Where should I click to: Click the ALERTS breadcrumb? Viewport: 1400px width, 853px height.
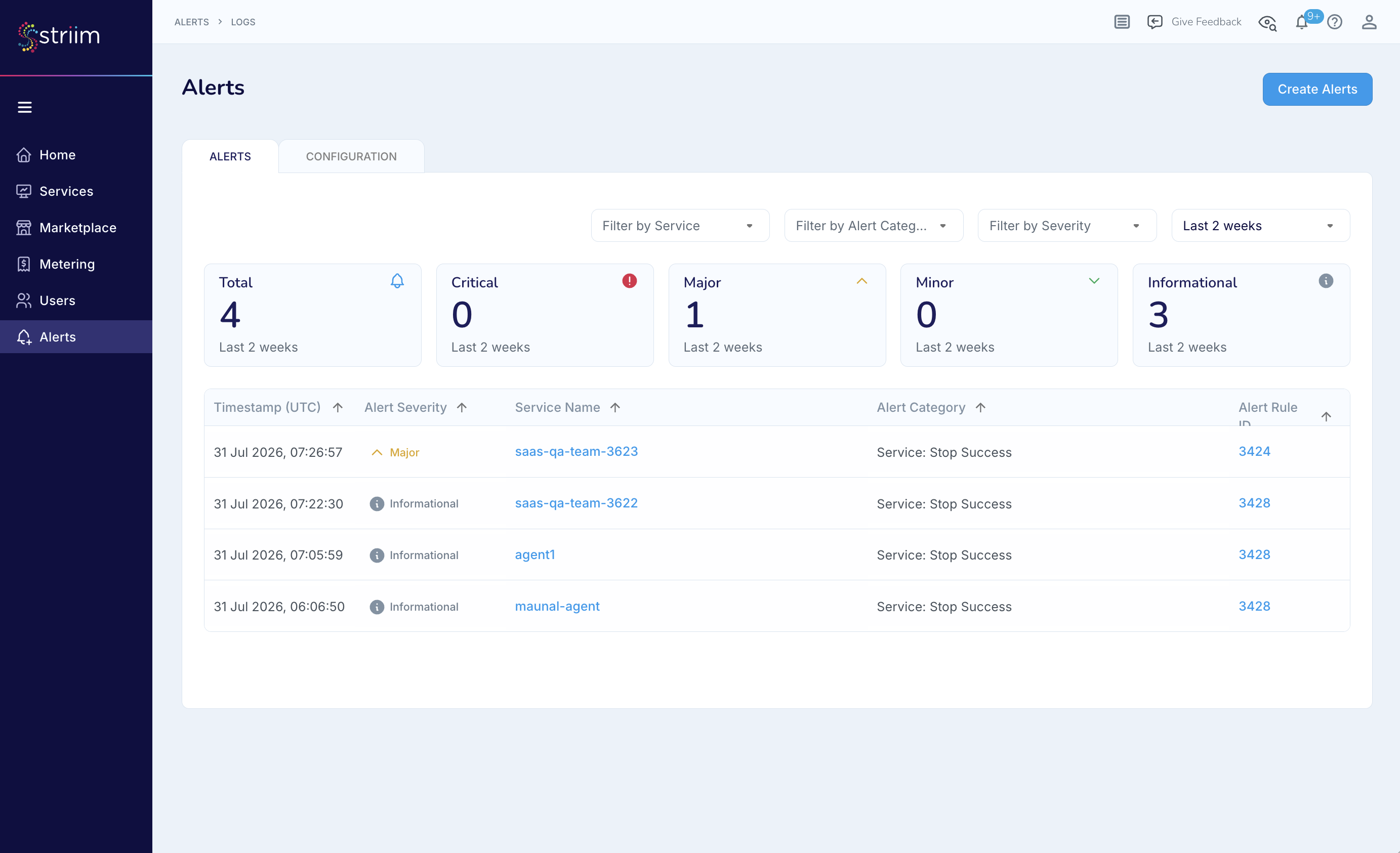(191, 22)
